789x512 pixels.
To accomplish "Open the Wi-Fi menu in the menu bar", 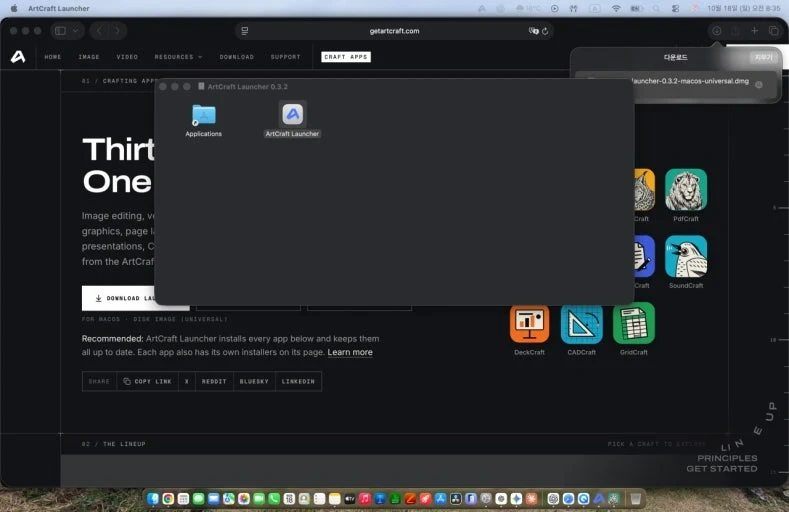I will click(x=616, y=9).
